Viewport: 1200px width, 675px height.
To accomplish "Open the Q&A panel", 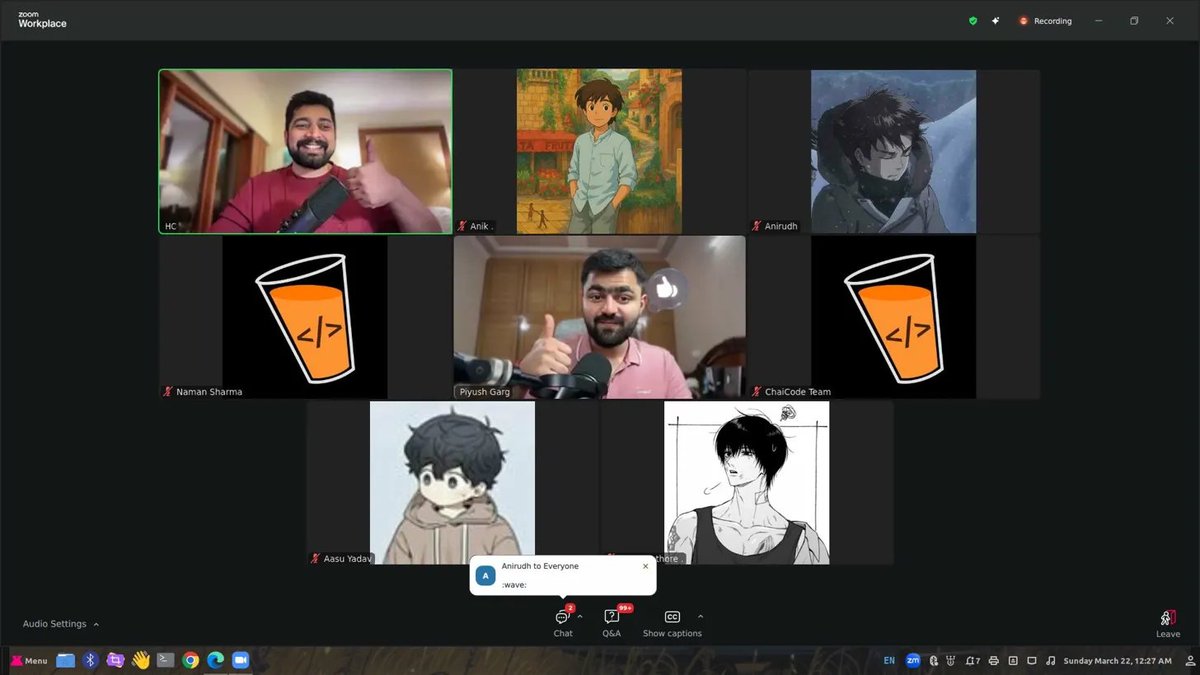I will click(x=611, y=623).
